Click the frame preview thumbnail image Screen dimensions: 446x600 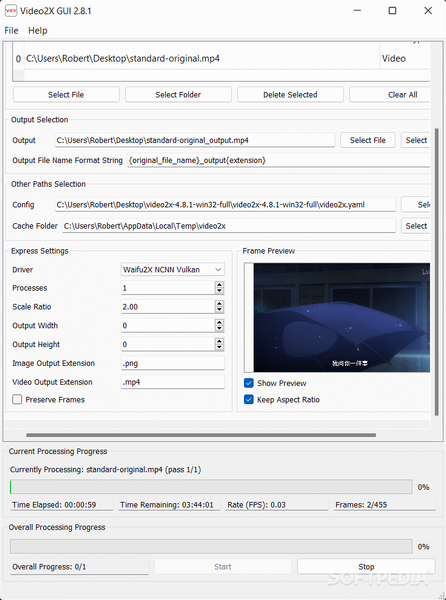(x=342, y=317)
